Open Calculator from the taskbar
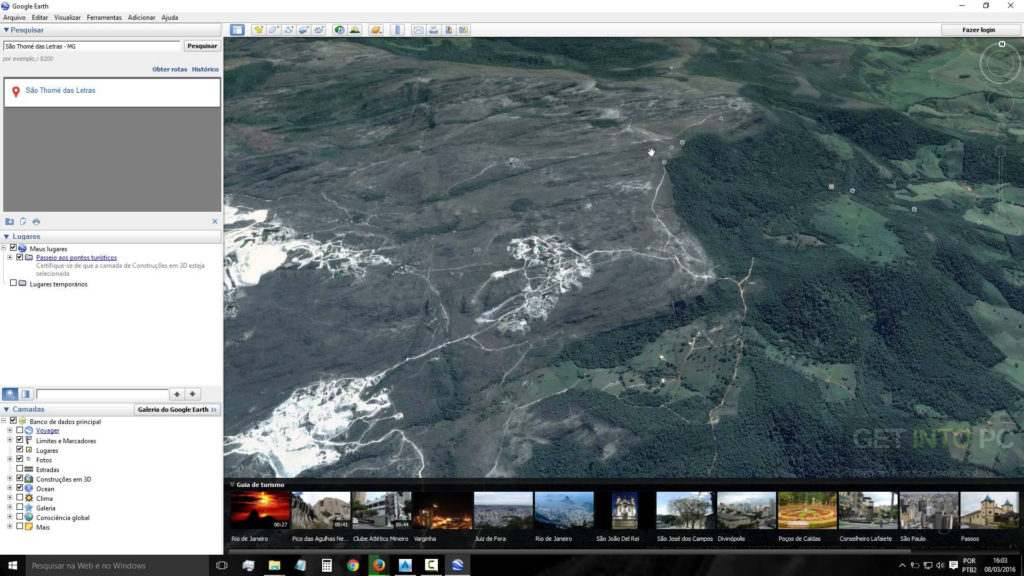This screenshot has height=576, width=1024. [x=327, y=565]
